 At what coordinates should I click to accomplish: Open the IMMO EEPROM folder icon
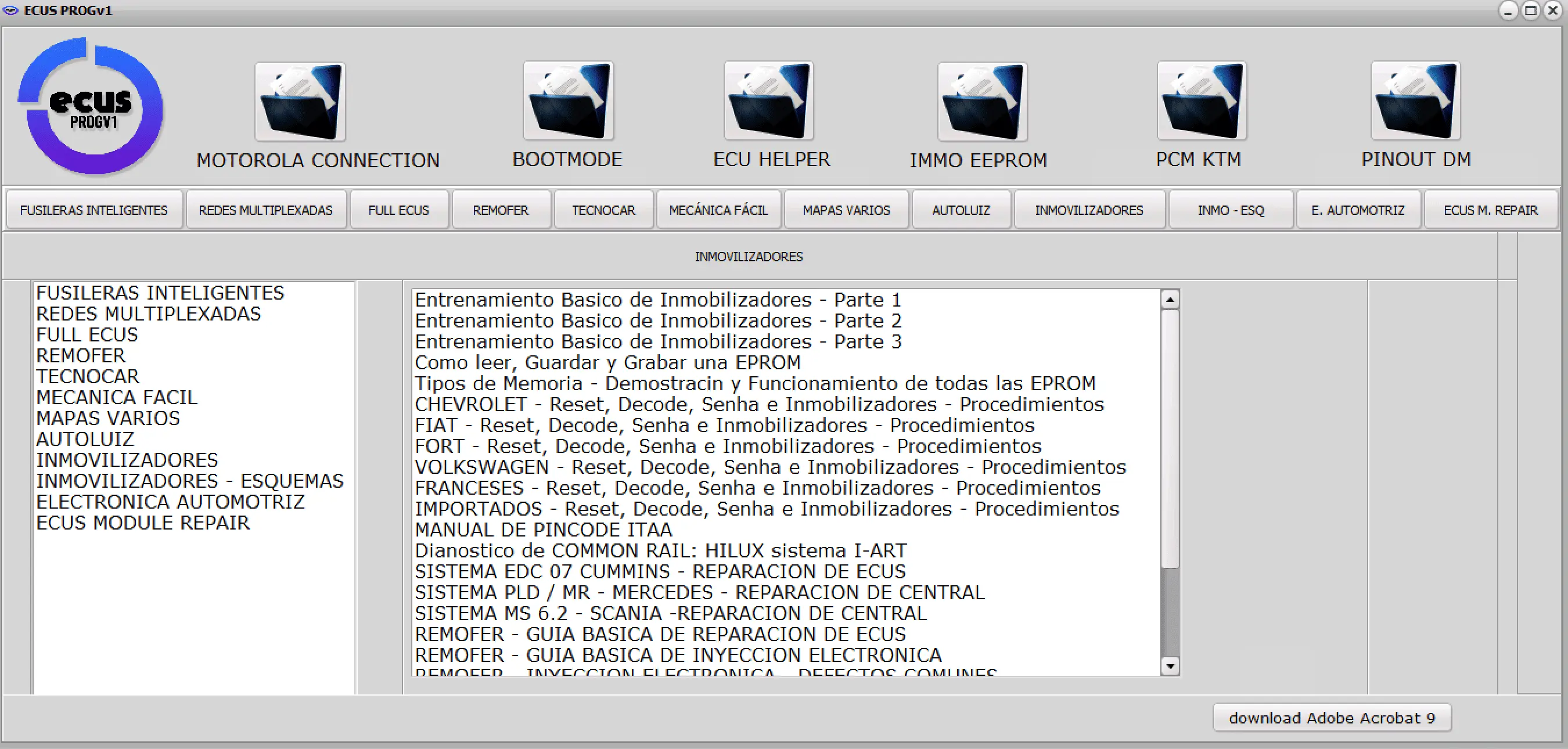(x=983, y=101)
